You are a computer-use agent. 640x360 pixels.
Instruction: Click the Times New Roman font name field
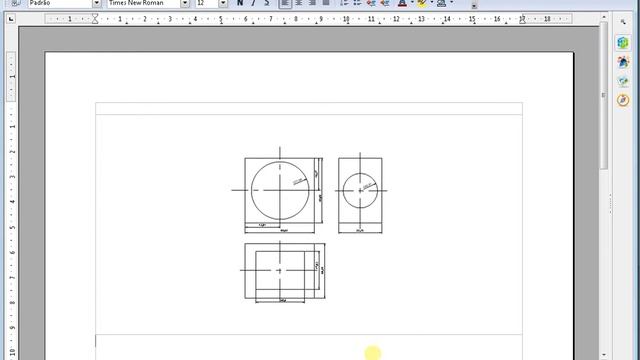(x=144, y=3)
